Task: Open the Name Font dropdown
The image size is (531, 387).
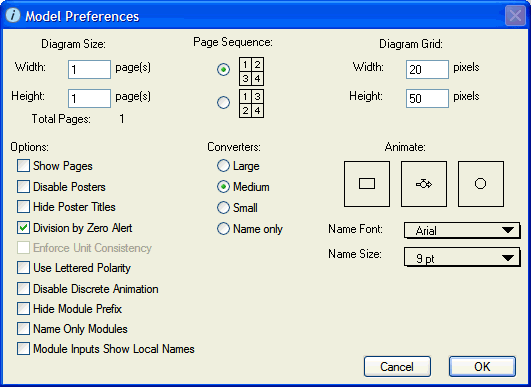Action: [462, 231]
